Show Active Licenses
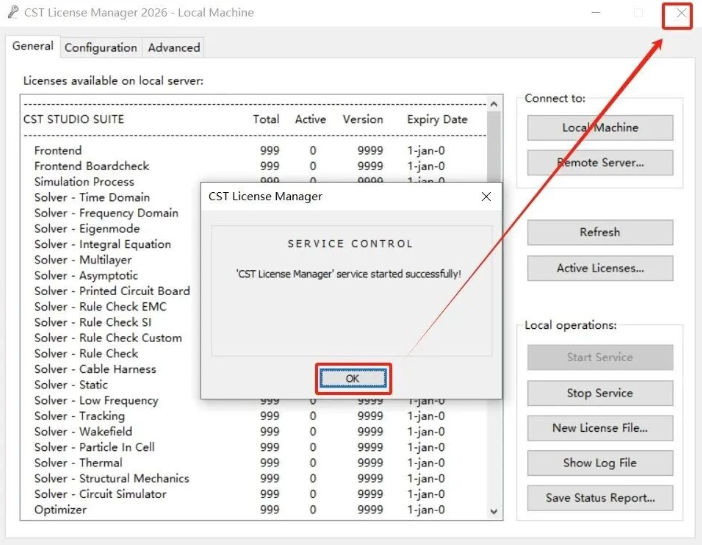The width and height of the screenshot is (702, 545). click(599, 268)
